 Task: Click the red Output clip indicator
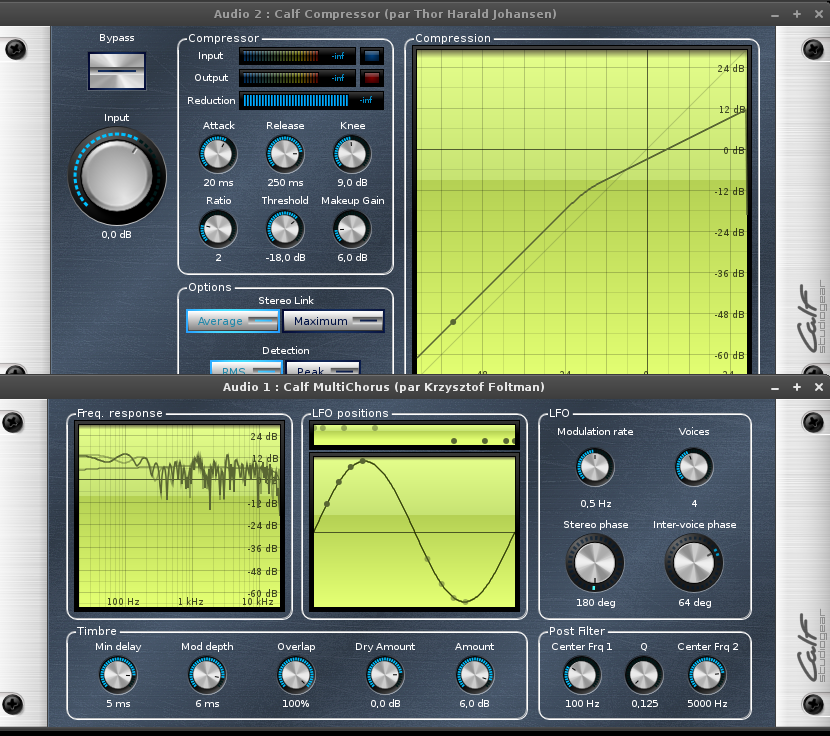pos(372,78)
